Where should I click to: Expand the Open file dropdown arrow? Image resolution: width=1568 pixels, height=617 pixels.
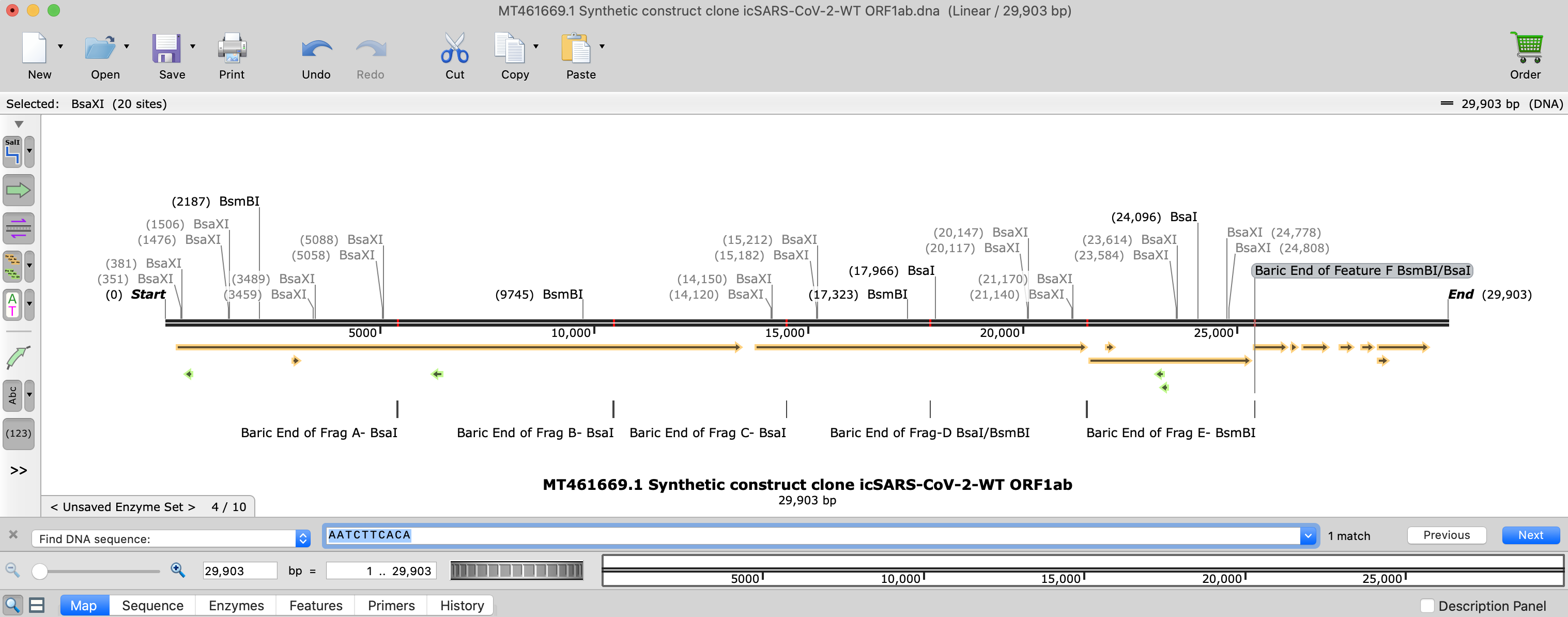[x=127, y=46]
